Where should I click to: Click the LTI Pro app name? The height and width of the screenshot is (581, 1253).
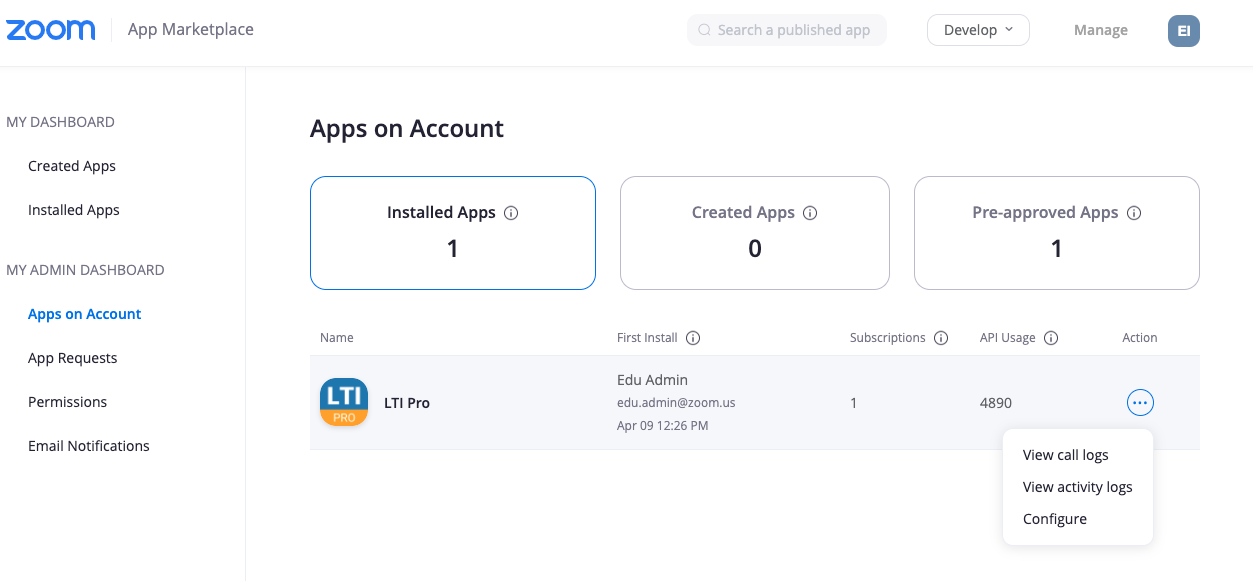coord(407,403)
